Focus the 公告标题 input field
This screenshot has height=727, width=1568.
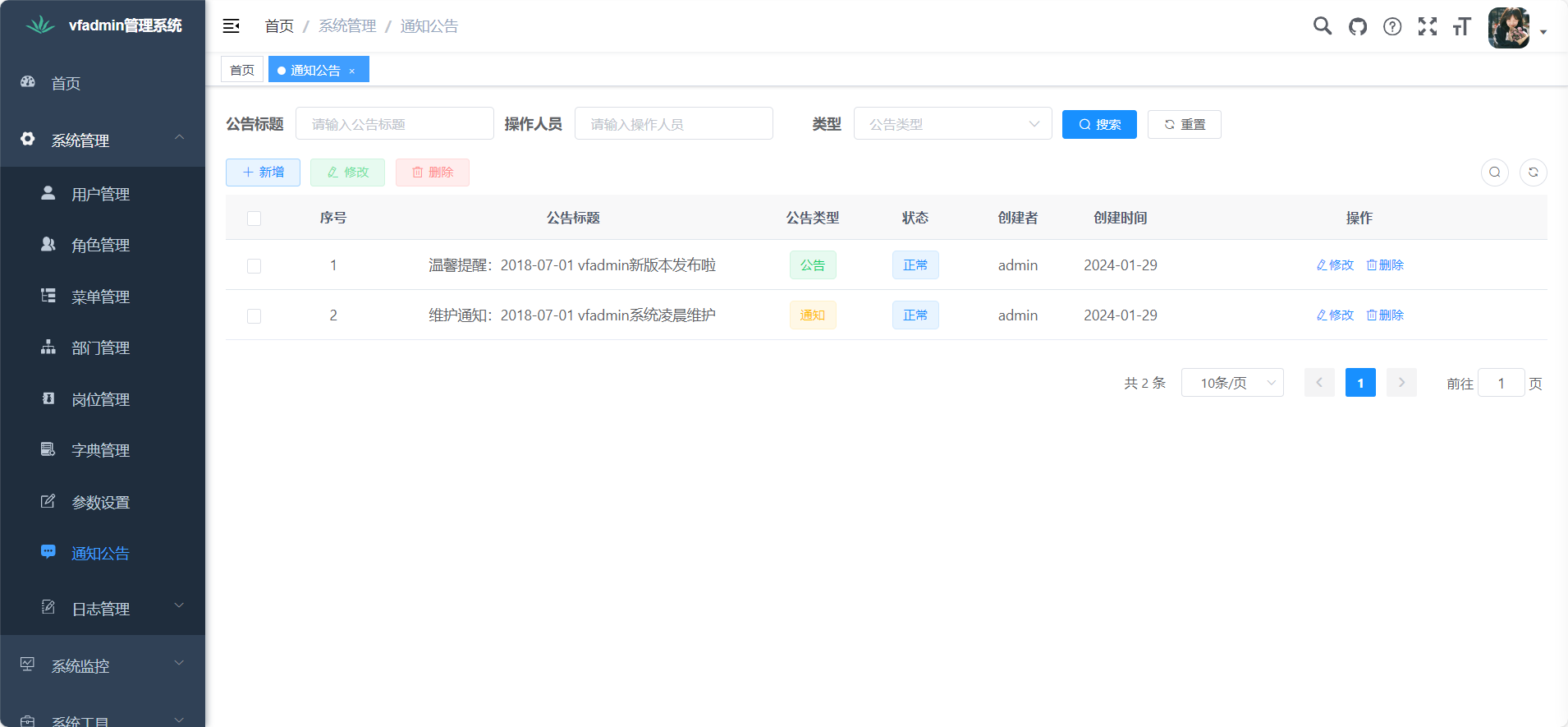pyautogui.click(x=394, y=124)
